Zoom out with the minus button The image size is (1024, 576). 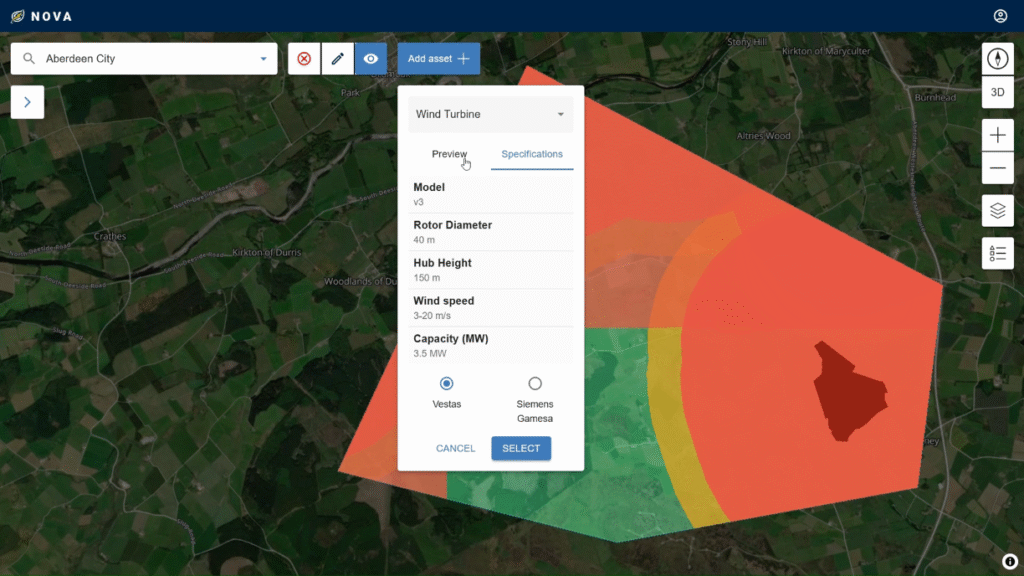point(997,168)
